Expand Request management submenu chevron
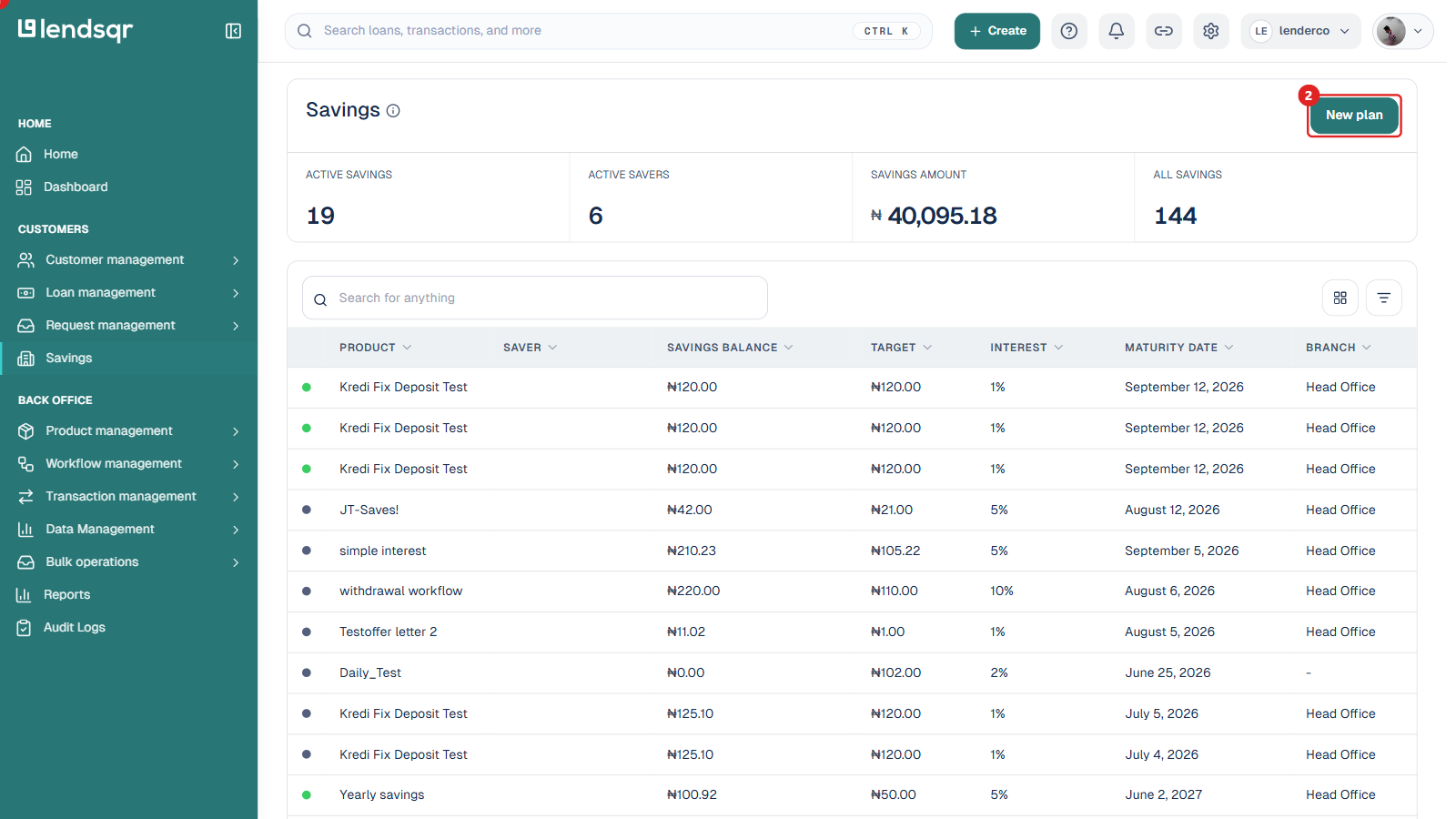Viewport: 1456px width, 819px height. (236, 326)
